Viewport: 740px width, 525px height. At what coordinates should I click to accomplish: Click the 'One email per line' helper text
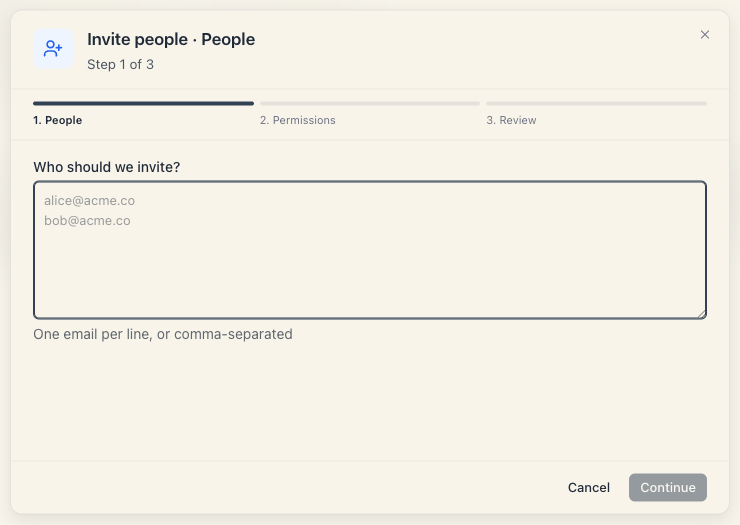[x=163, y=334]
